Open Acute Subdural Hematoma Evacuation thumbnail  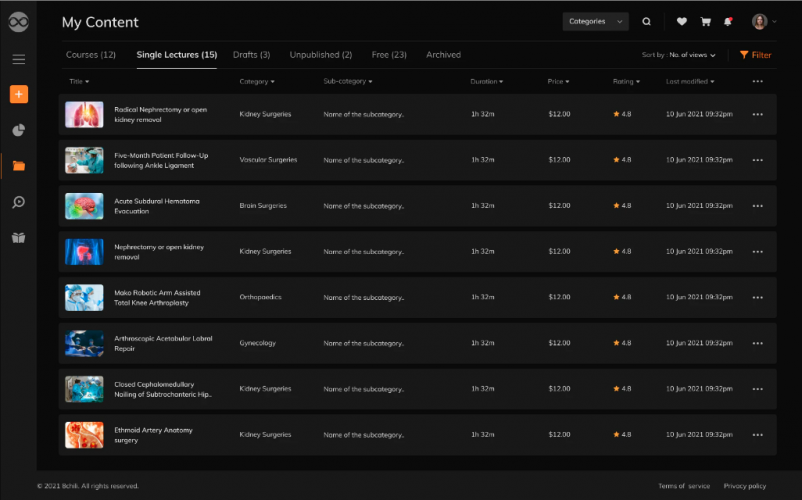84,206
